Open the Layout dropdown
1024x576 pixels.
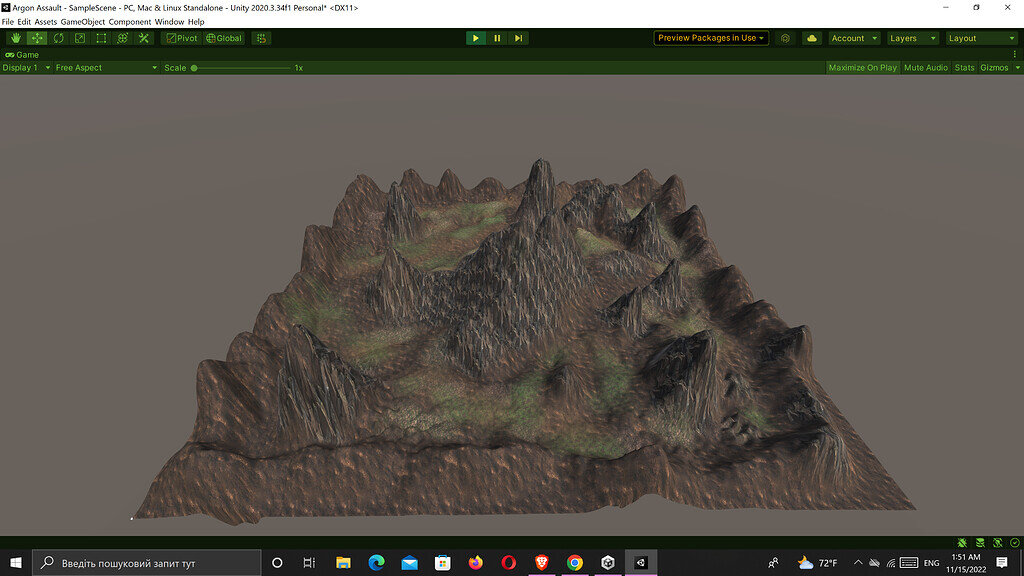[981, 38]
